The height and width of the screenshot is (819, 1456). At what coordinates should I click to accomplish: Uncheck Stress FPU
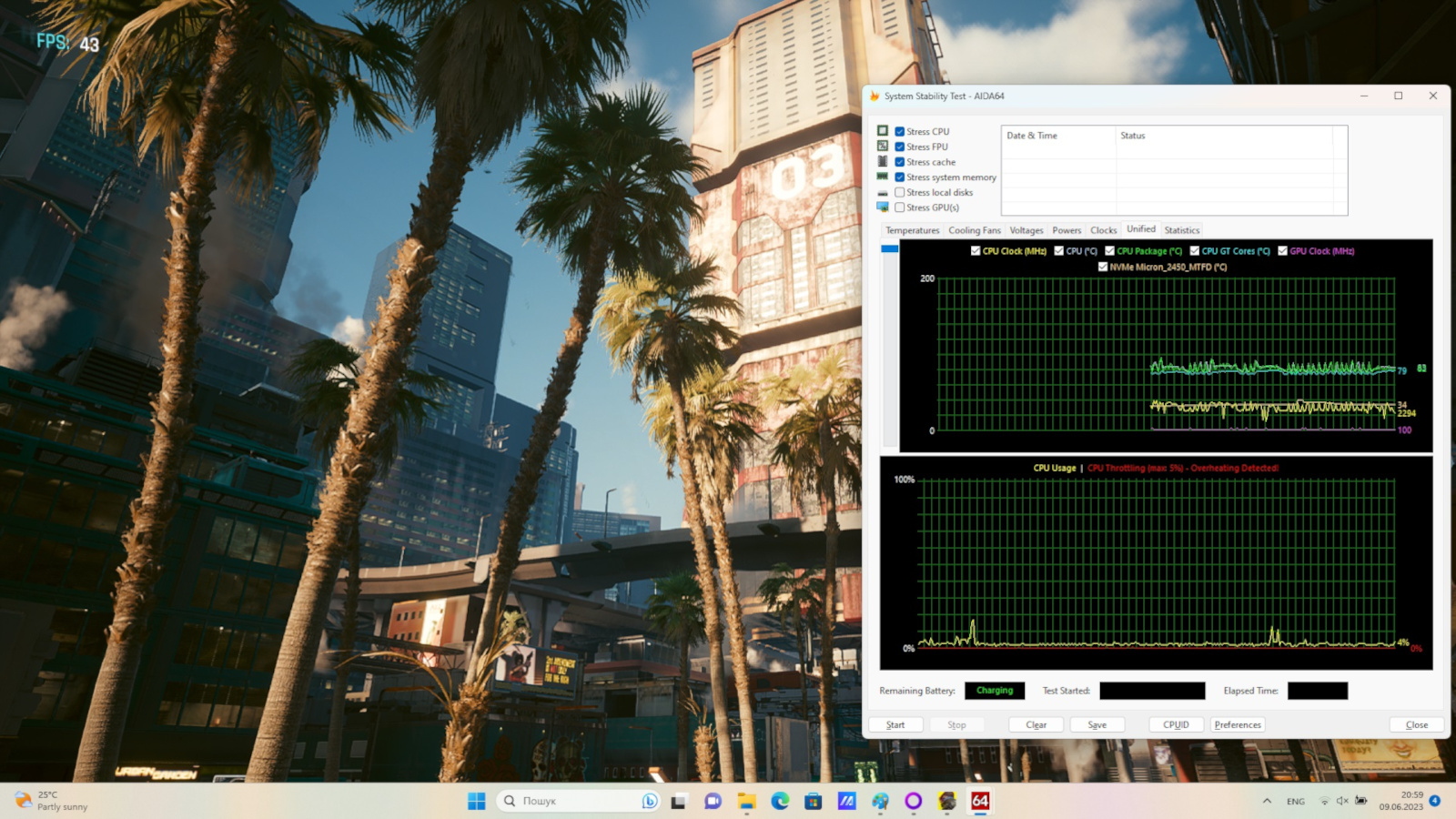(x=899, y=147)
